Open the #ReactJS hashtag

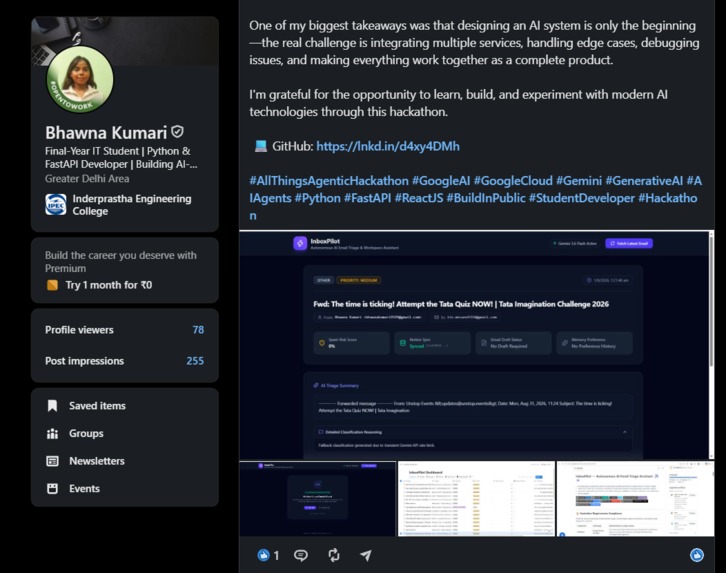tap(419, 198)
